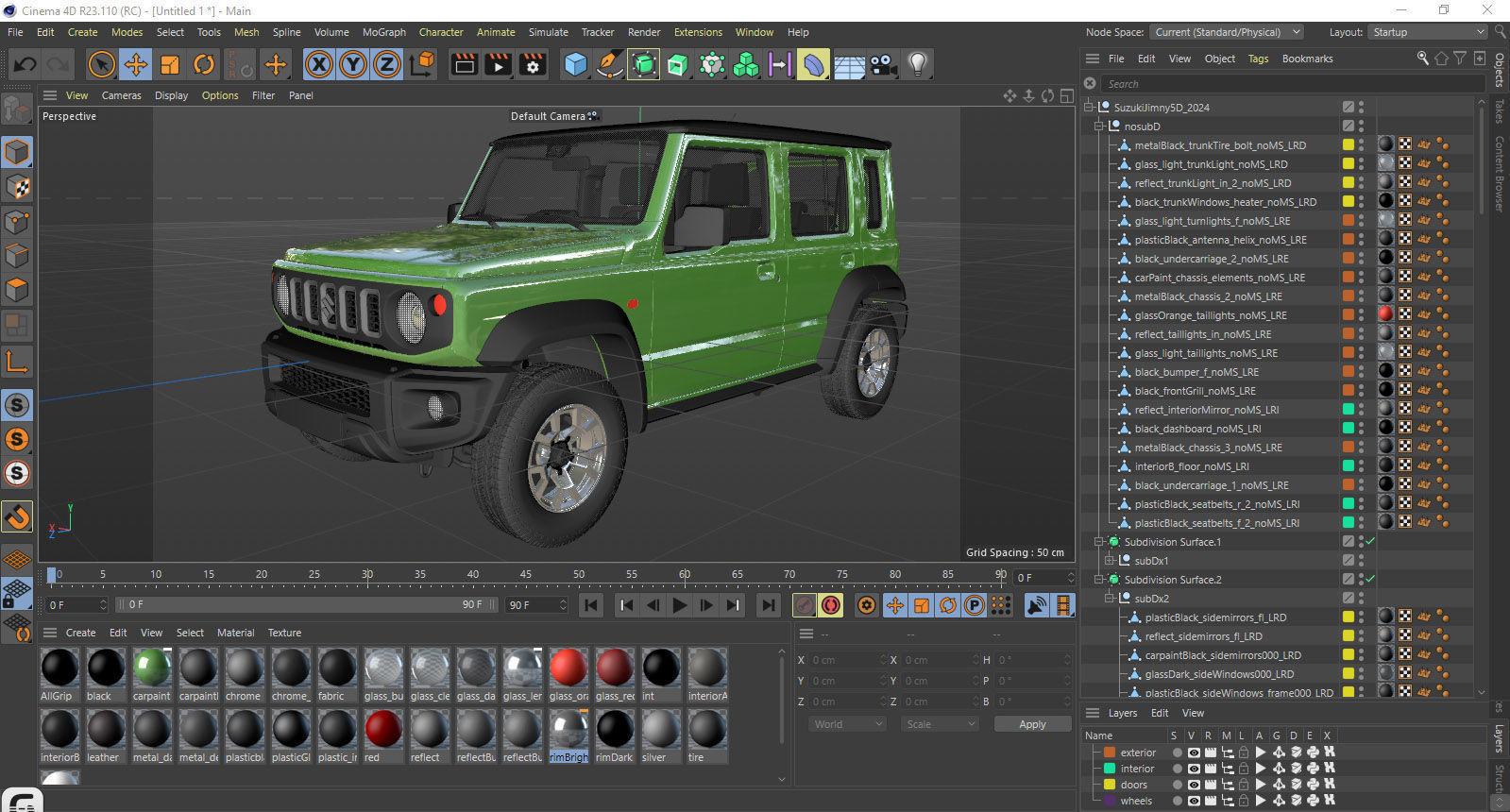Viewport: 1510px width, 812px height.
Task: Activate the Move tool
Action: point(135,64)
